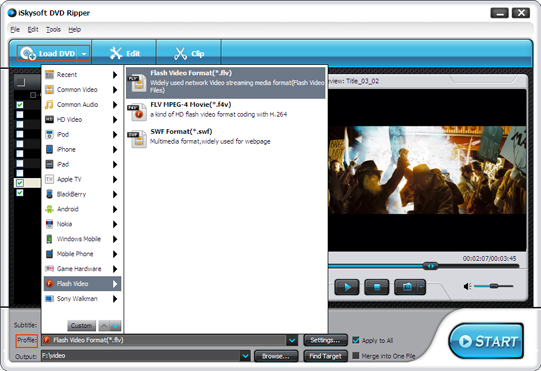Viewport: 541px width, 371px height.
Task: Open the Tools menu
Action: click(53, 30)
